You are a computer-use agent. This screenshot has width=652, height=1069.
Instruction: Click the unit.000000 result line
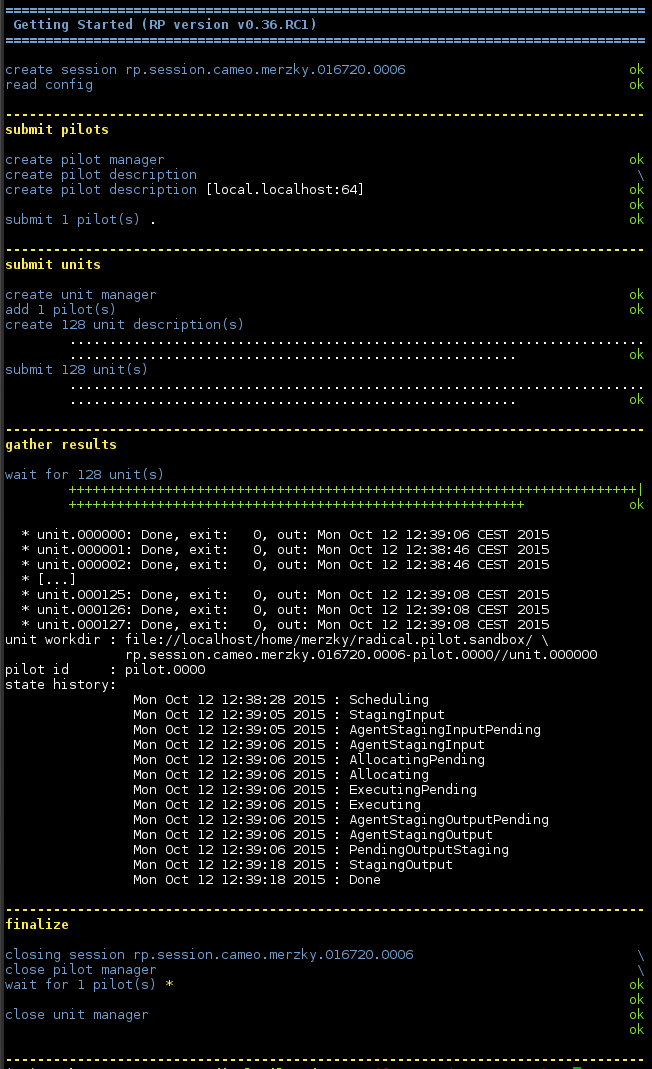pos(285,534)
